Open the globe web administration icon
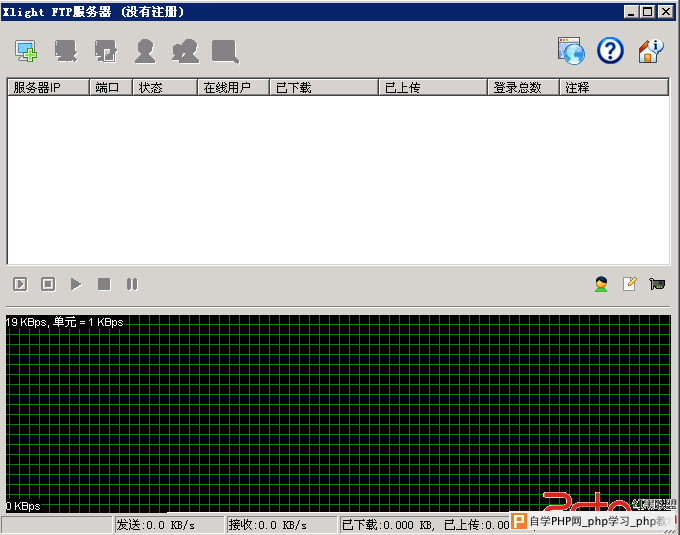680x535 pixels. [571, 51]
